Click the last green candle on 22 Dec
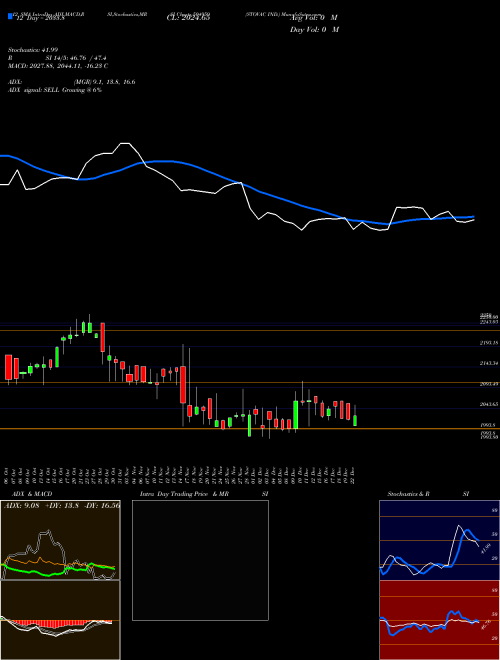This screenshot has width=500, height=660. click(x=355, y=420)
